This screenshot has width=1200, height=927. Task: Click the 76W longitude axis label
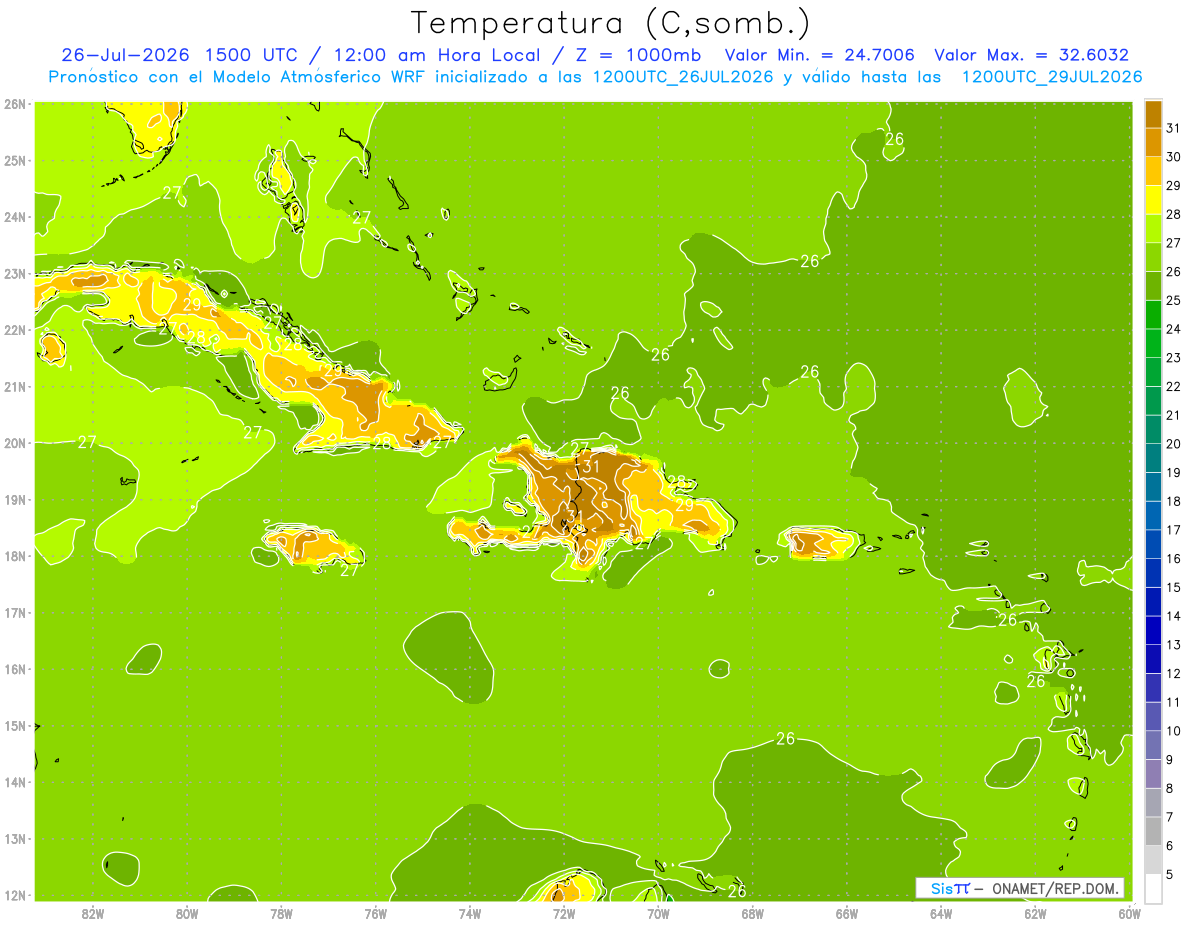(x=375, y=913)
